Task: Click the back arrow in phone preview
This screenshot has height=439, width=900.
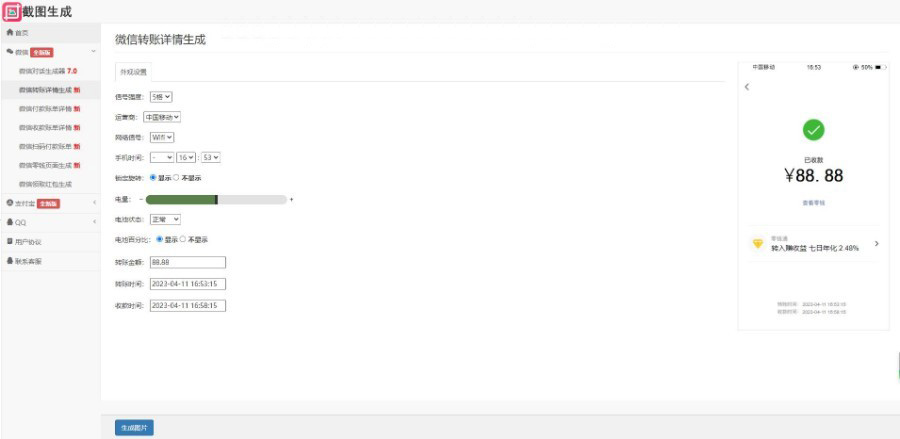Action: point(747,87)
